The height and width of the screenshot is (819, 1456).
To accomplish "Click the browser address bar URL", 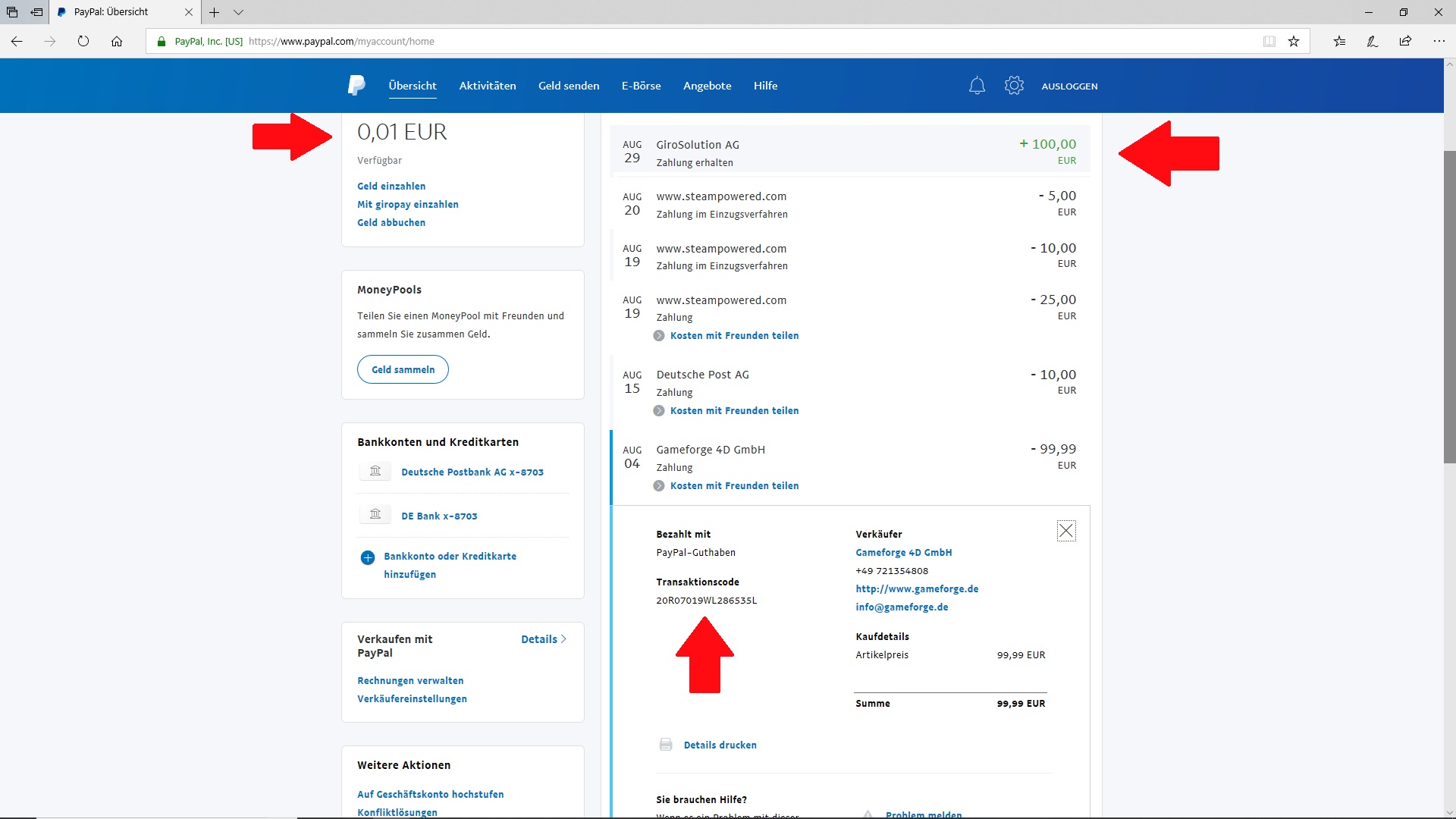I will (x=341, y=42).
